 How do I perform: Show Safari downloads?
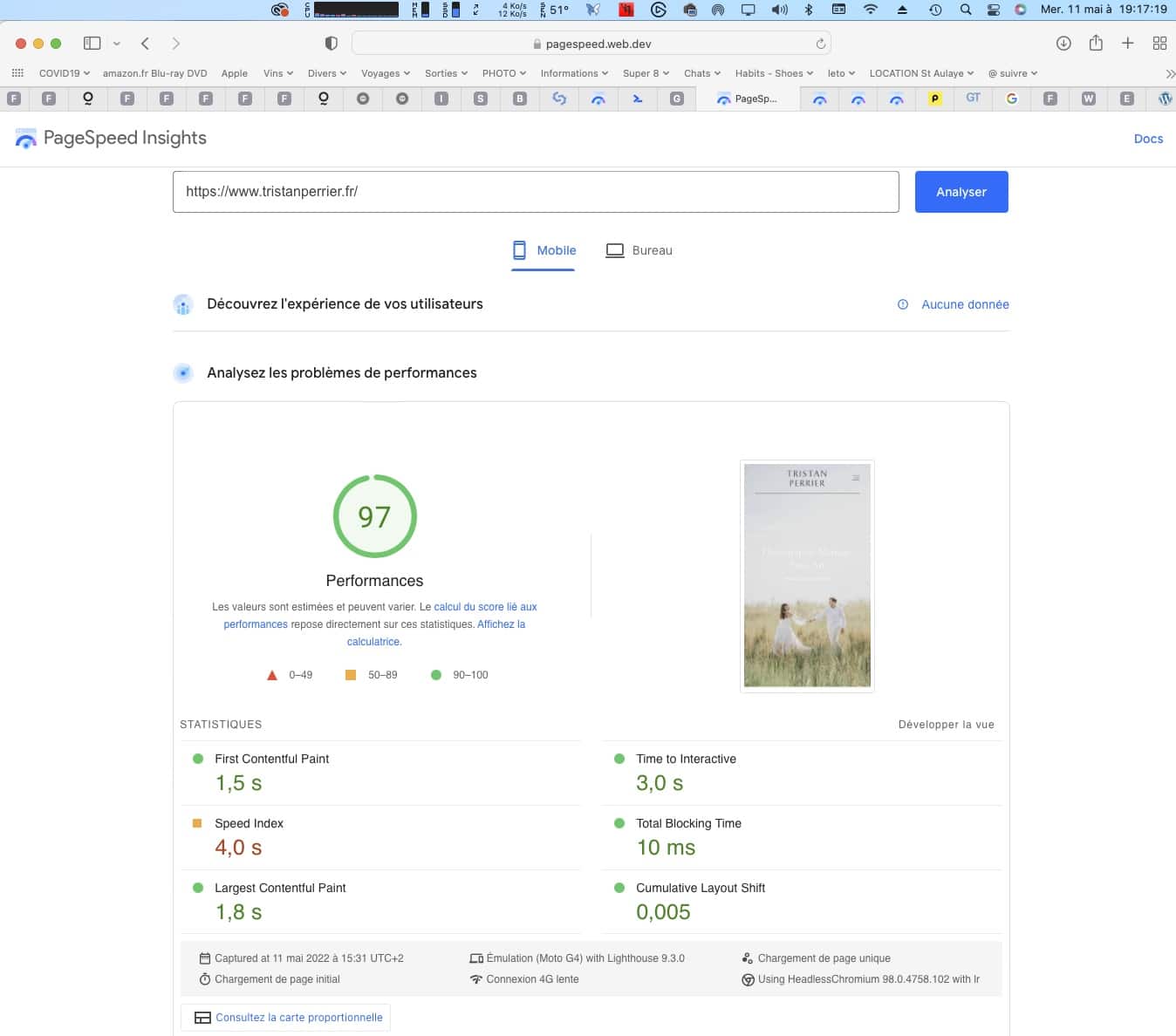tap(1063, 43)
